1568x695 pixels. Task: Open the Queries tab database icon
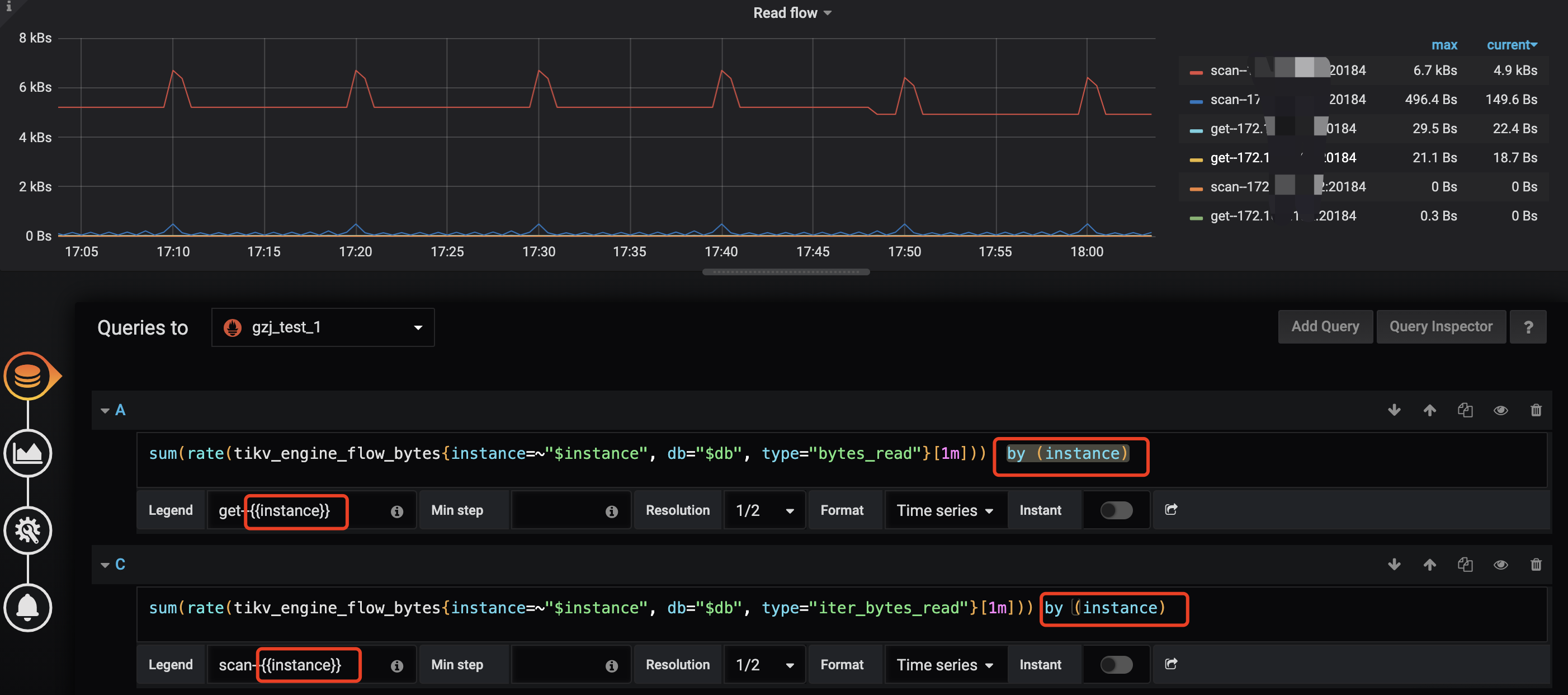[28, 376]
